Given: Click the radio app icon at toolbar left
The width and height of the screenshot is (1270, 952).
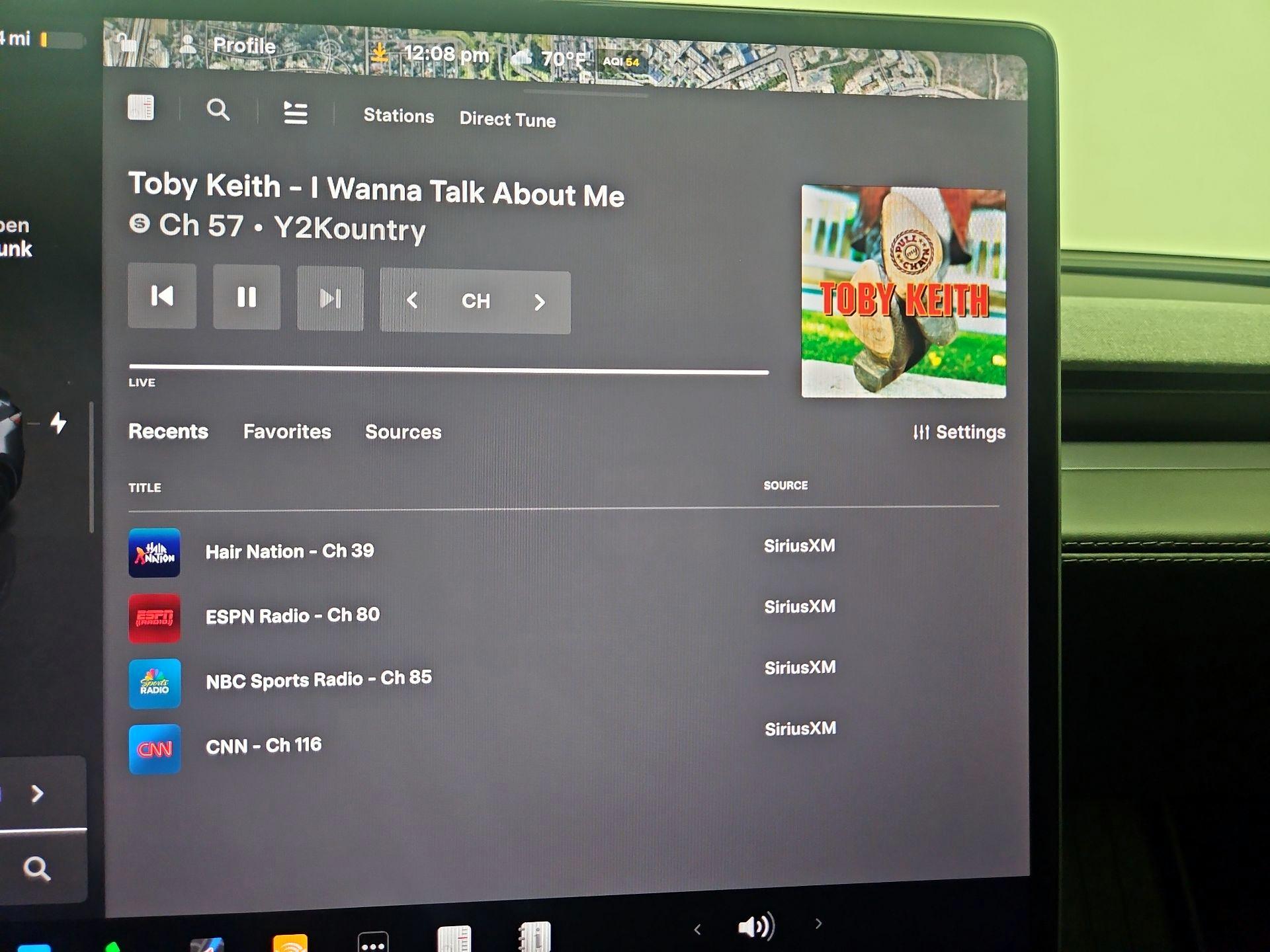Looking at the screenshot, I should click(141, 107).
